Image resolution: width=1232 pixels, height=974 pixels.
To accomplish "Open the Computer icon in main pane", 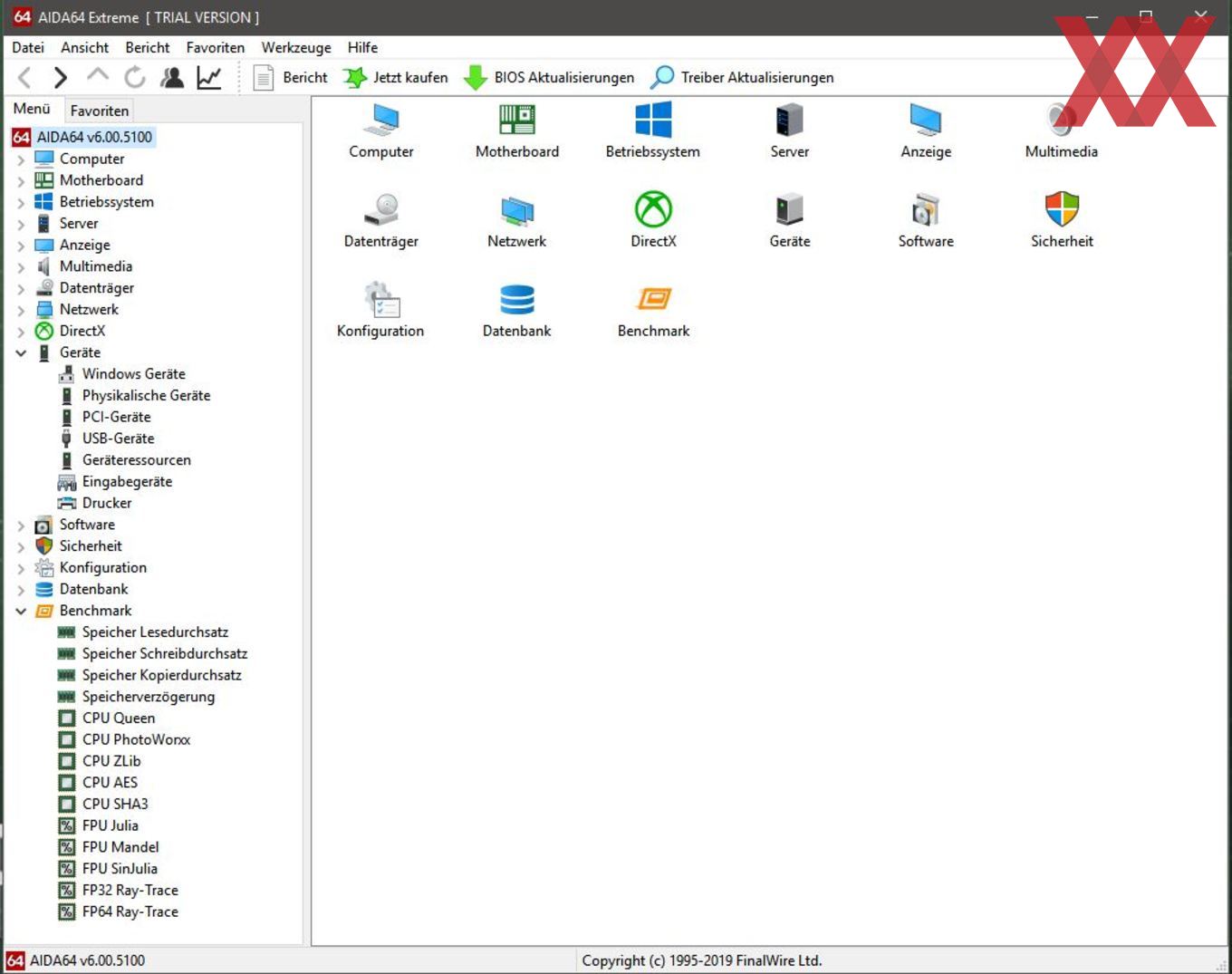I will click(x=381, y=120).
